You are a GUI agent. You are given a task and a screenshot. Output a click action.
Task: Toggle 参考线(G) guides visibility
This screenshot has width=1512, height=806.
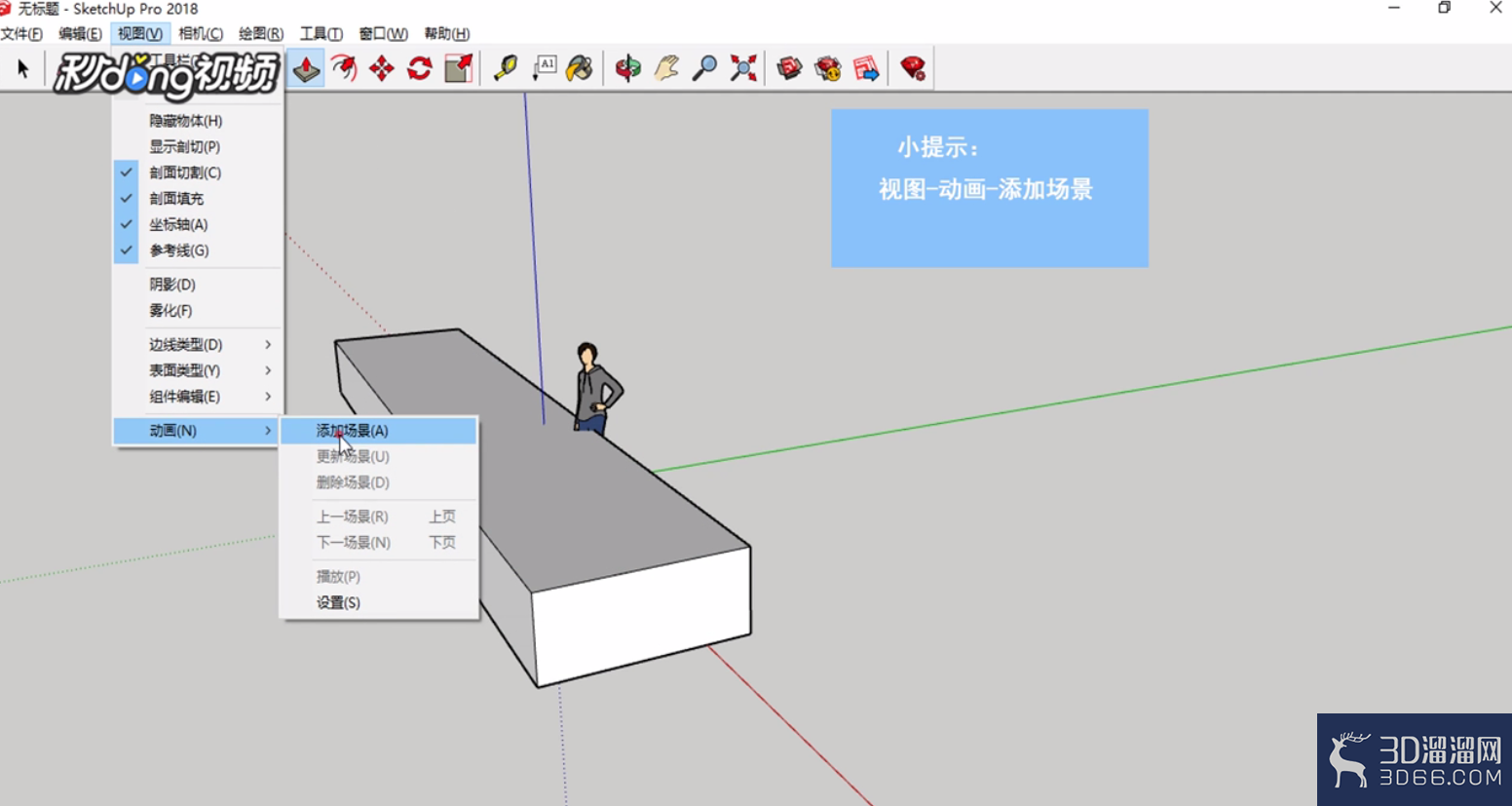click(x=198, y=250)
